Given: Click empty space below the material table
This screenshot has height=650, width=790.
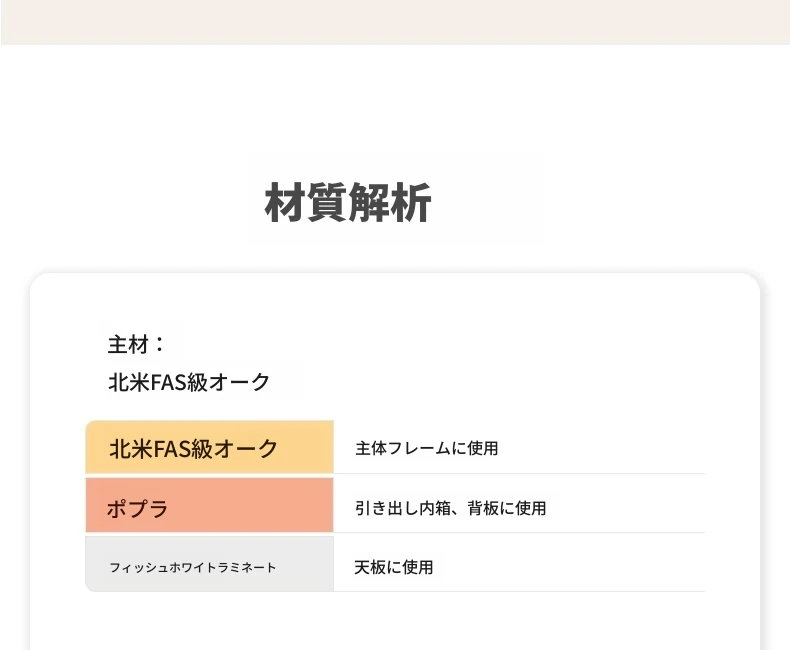Looking at the screenshot, I should click(x=395, y=622).
